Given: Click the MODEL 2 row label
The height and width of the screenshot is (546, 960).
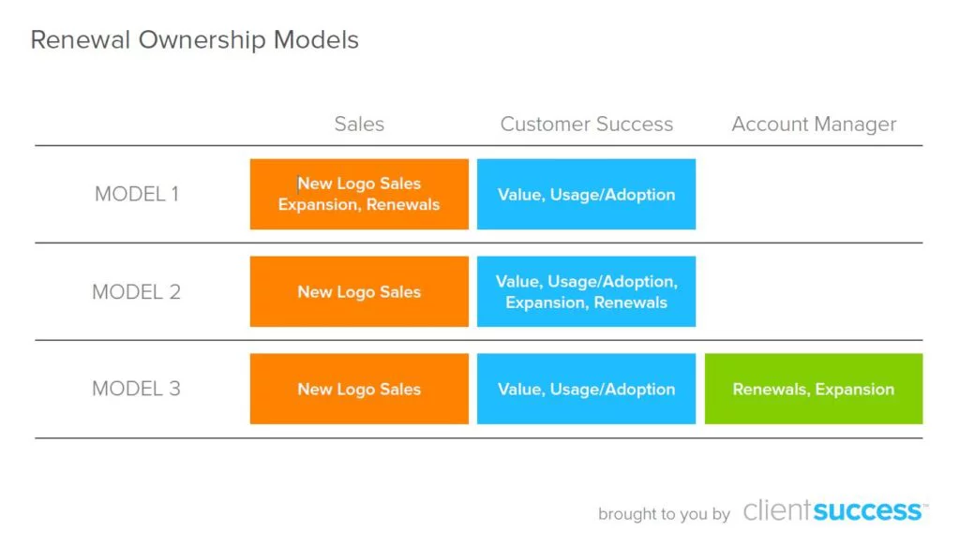Looking at the screenshot, I should (x=137, y=292).
